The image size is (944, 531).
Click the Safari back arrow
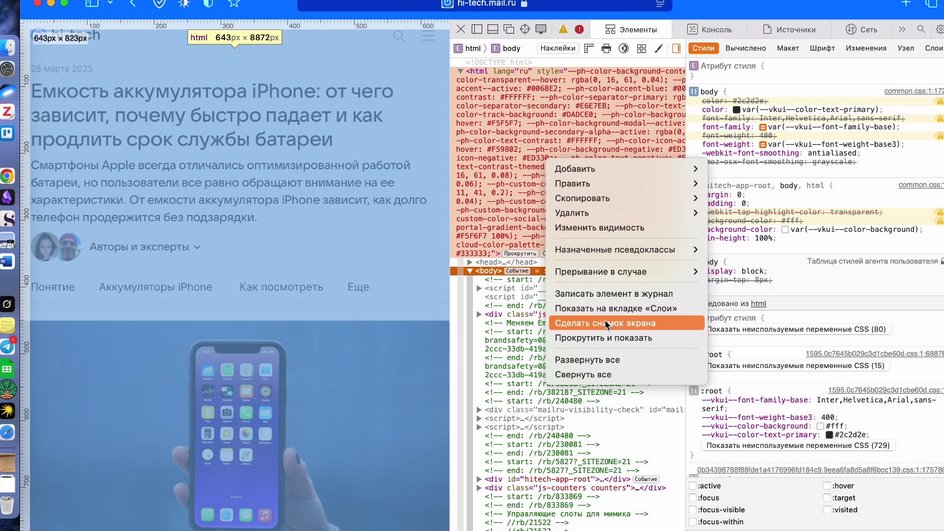(x=132, y=4)
